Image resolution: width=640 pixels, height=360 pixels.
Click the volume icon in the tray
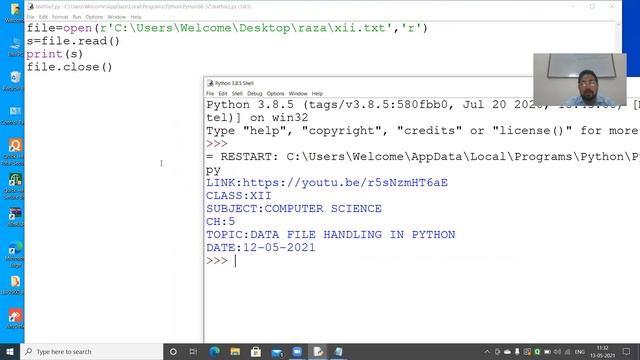557,351
